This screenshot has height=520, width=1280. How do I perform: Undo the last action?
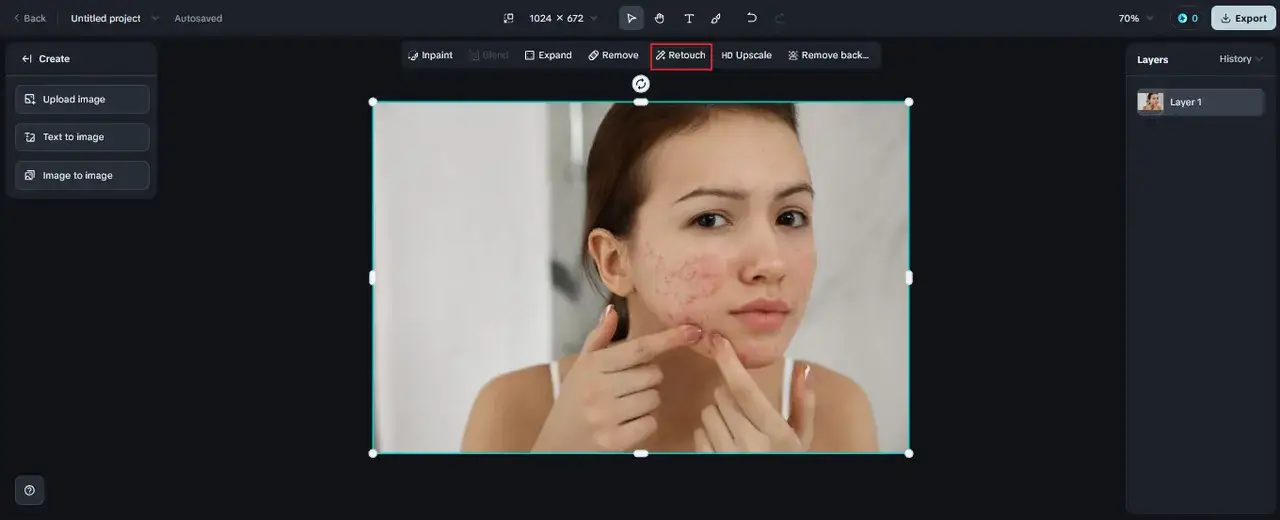click(751, 18)
